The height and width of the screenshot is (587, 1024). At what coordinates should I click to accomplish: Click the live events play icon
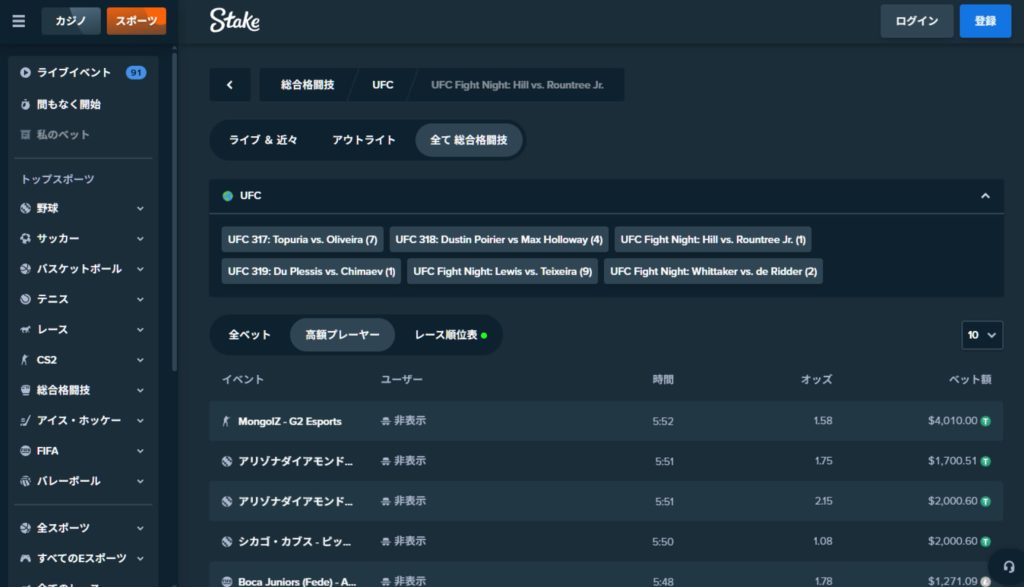tap(25, 72)
